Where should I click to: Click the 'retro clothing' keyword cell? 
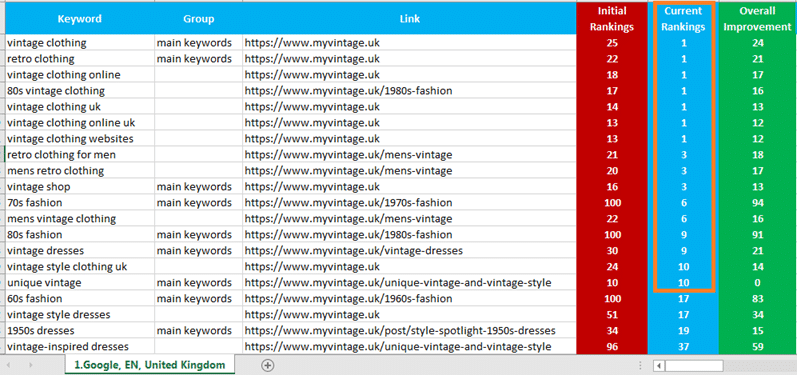[x=80, y=58]
